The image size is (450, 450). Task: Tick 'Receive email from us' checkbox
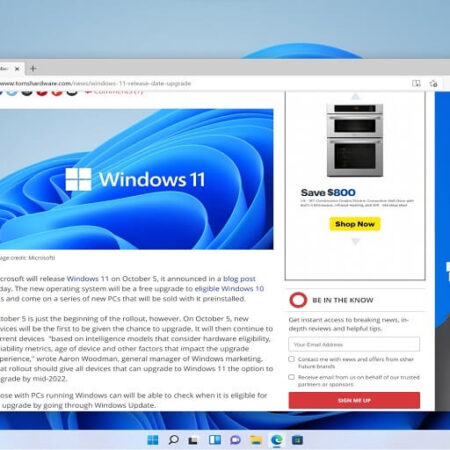[292, 377]
